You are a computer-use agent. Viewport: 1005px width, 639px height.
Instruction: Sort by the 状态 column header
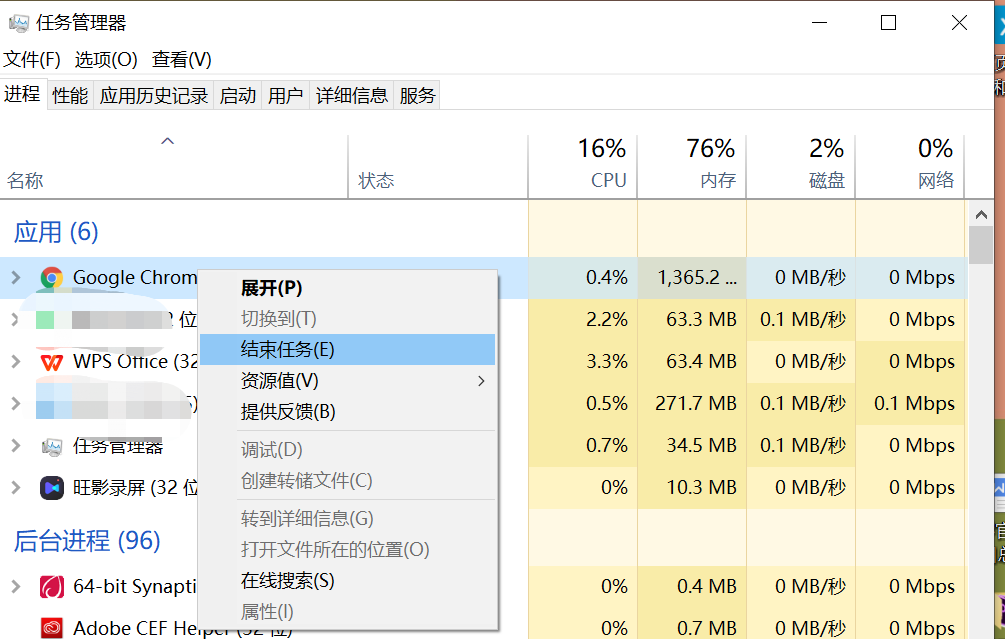[x=438, y=167]
